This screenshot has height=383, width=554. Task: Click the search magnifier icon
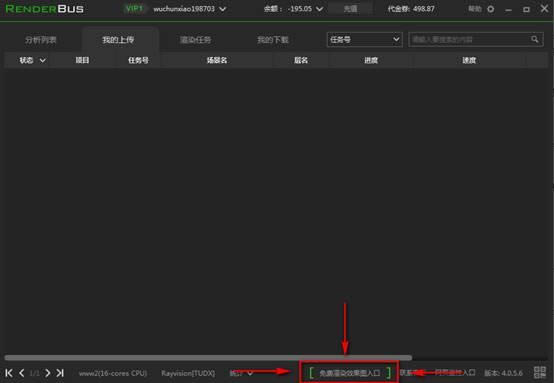point(535,39)
